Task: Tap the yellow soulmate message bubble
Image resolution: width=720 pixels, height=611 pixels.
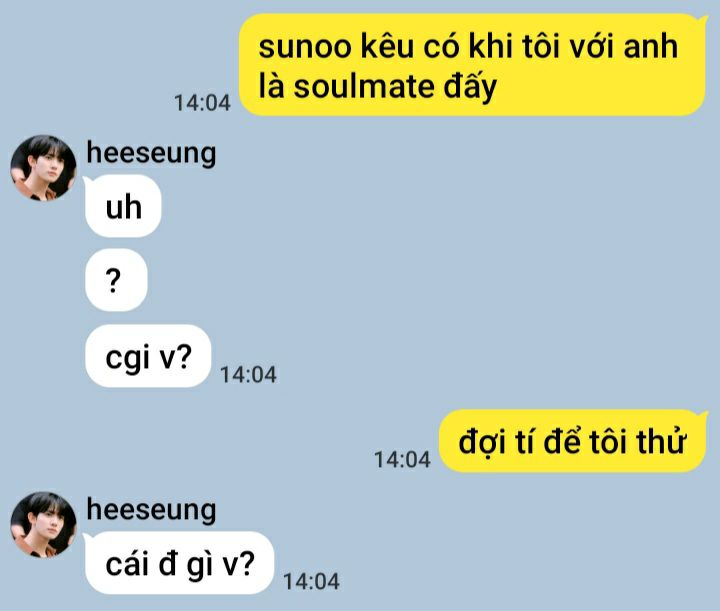Action: click(x=472, y=65)
